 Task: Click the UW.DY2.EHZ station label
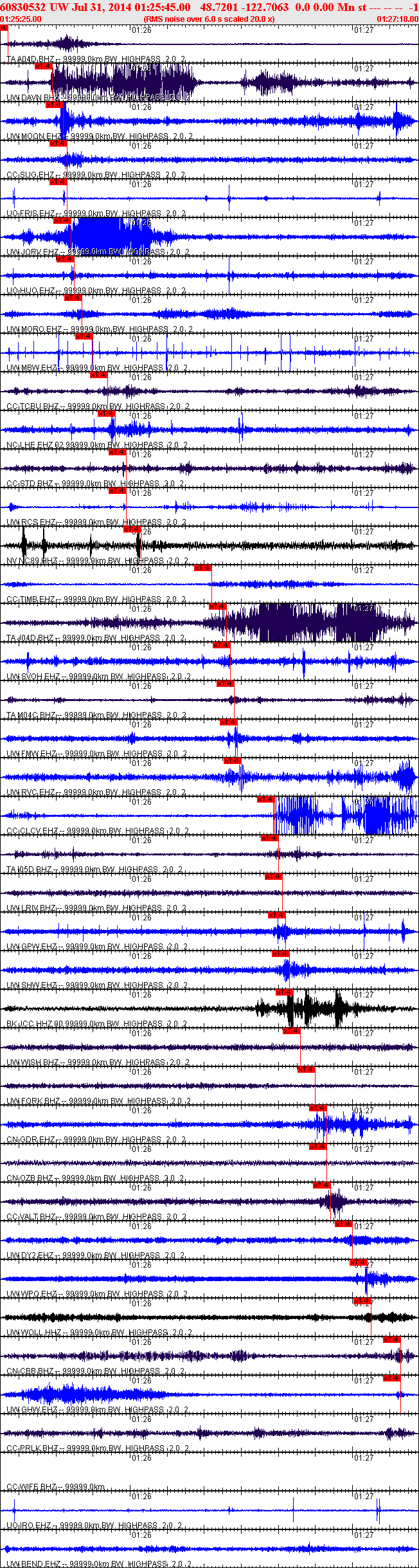coord(30,1255)
